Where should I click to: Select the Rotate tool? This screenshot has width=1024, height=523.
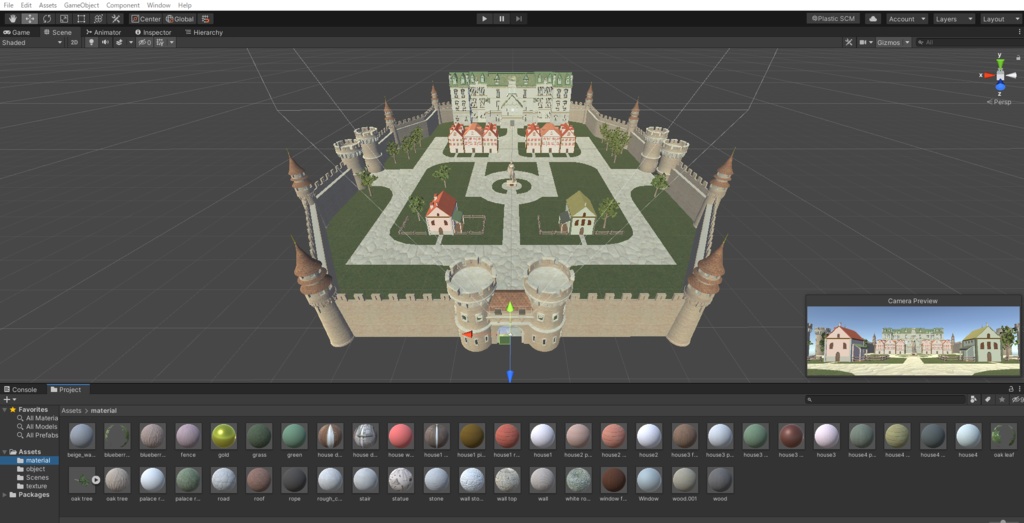click(x=47, y=19)
